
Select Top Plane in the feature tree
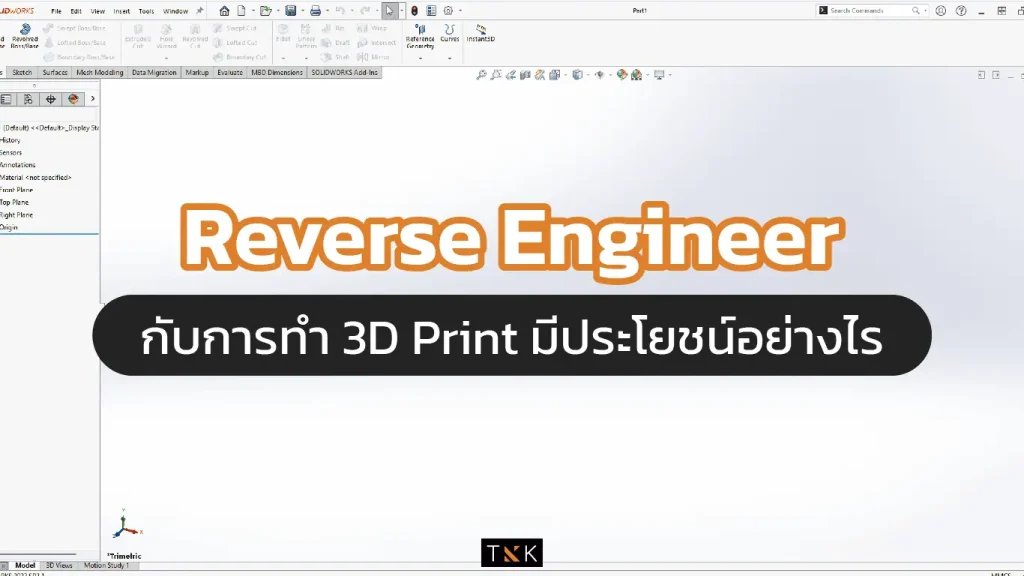16,202
